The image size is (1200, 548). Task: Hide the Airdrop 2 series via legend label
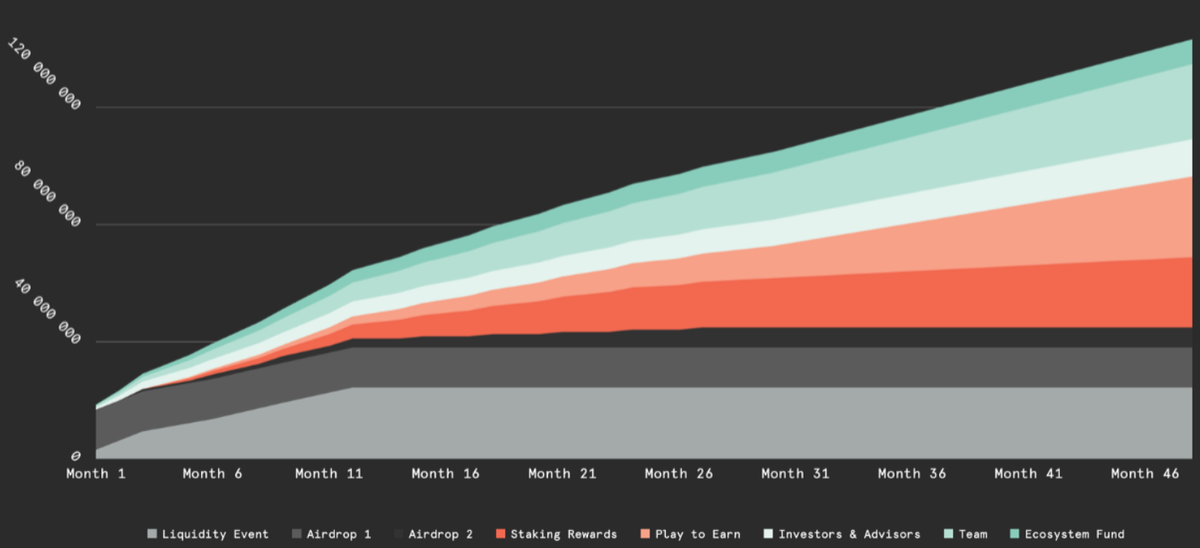click(442, 534)
